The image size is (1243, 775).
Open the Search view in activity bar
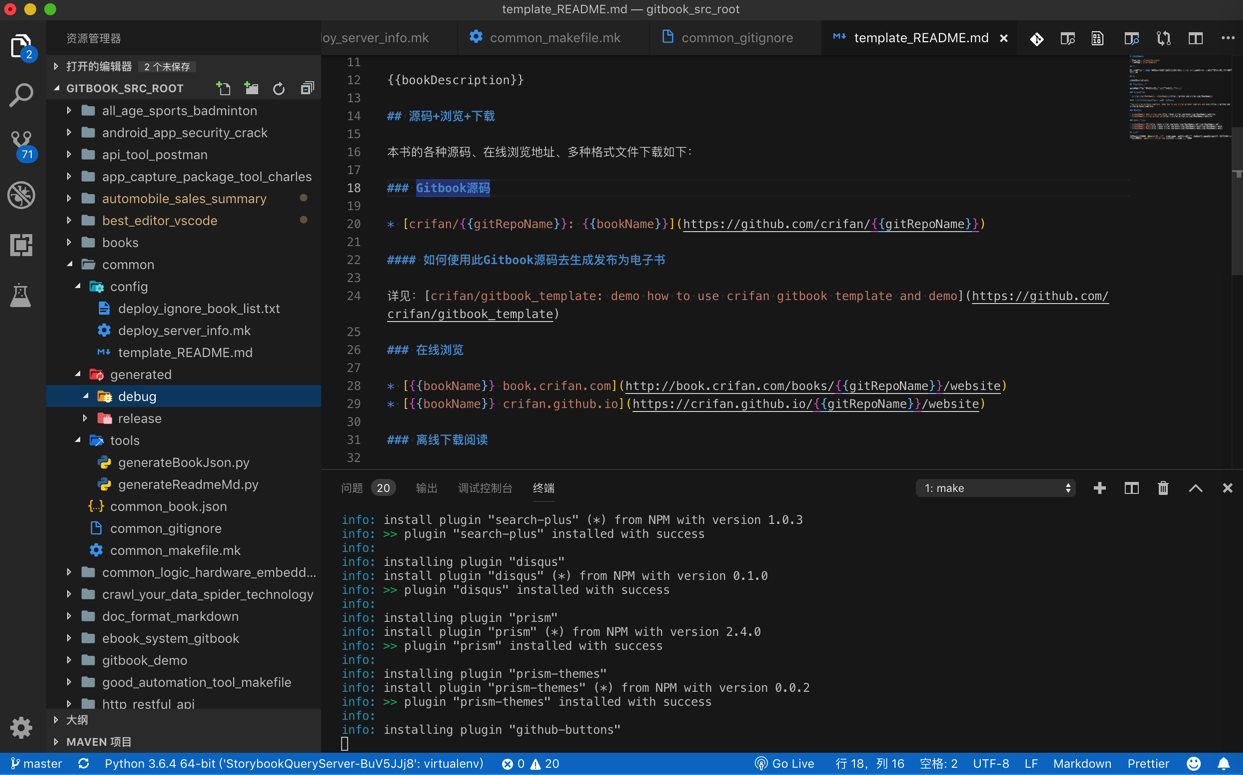[x=21, y=95]
